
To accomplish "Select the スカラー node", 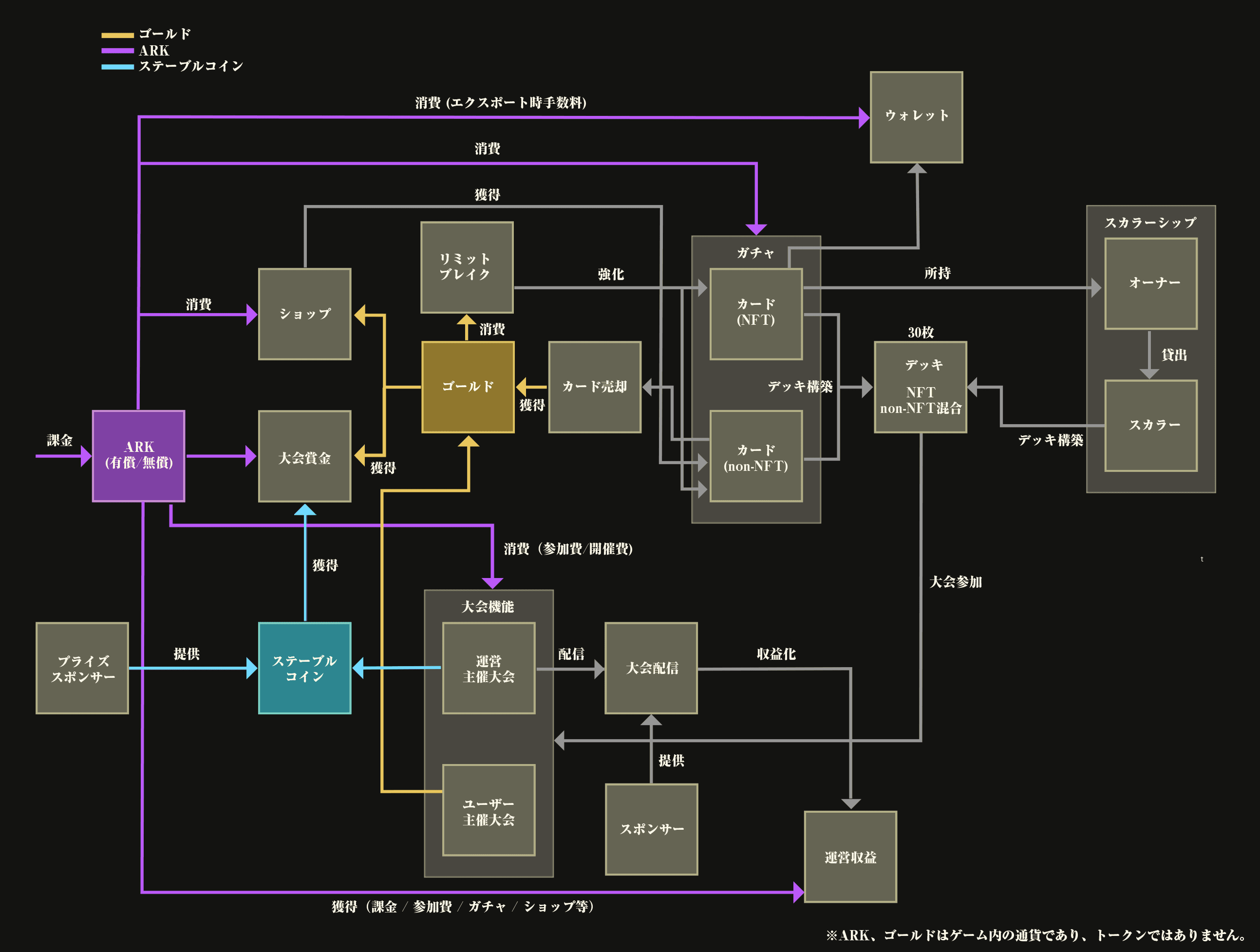I will (1150, 425).
